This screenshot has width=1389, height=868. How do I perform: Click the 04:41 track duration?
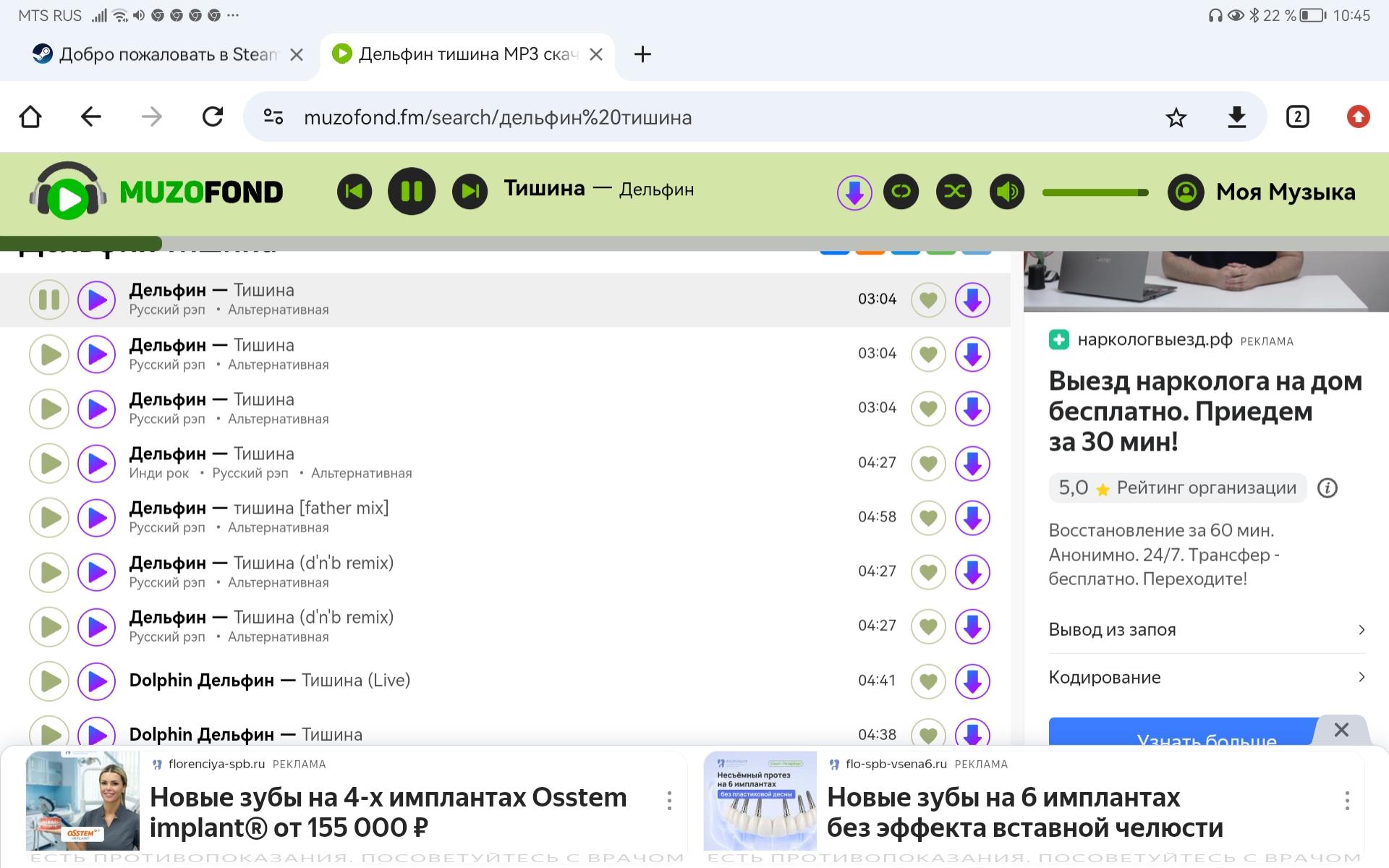[877, 680]
